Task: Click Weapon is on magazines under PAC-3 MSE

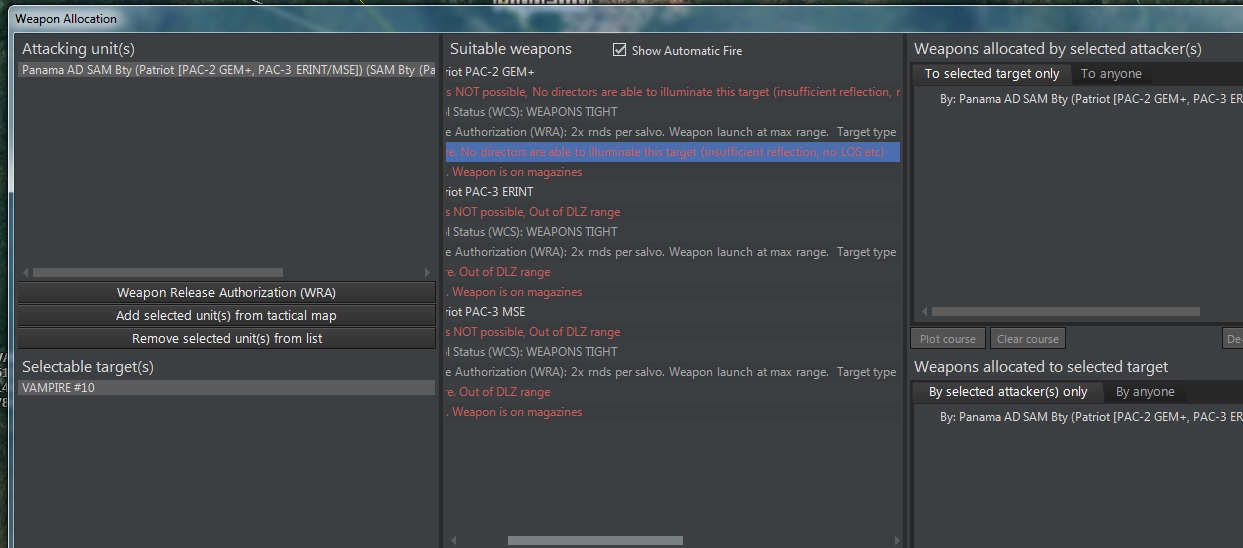Action: [672, 412]
